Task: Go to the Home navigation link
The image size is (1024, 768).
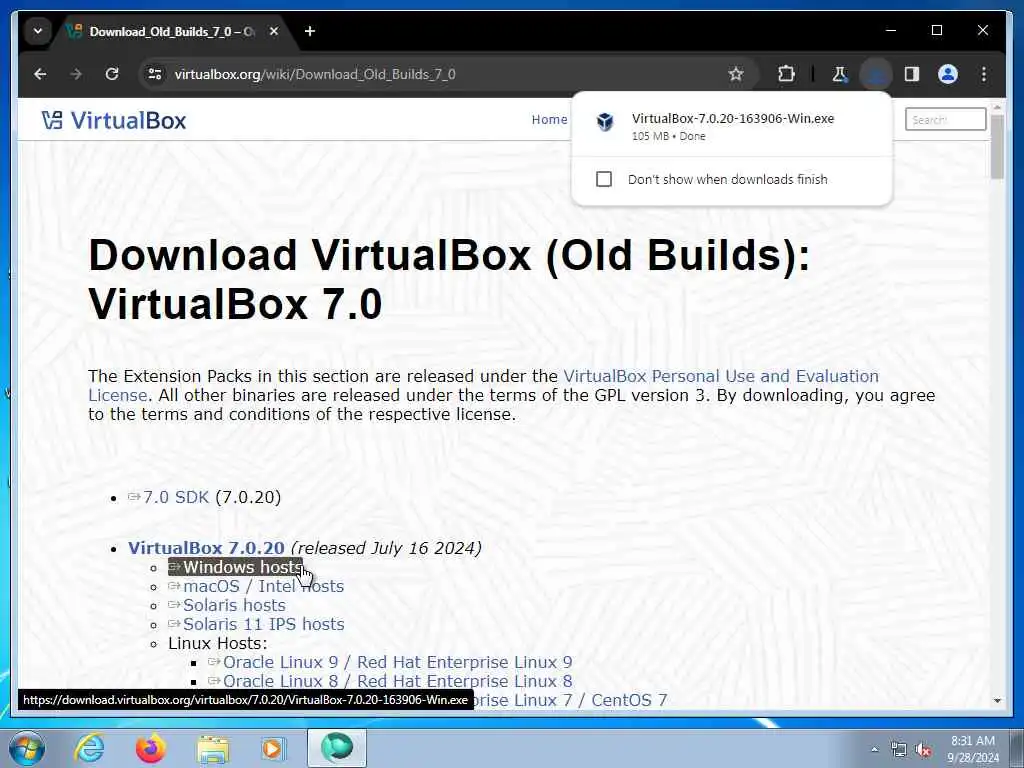Action: pos(549,120)
